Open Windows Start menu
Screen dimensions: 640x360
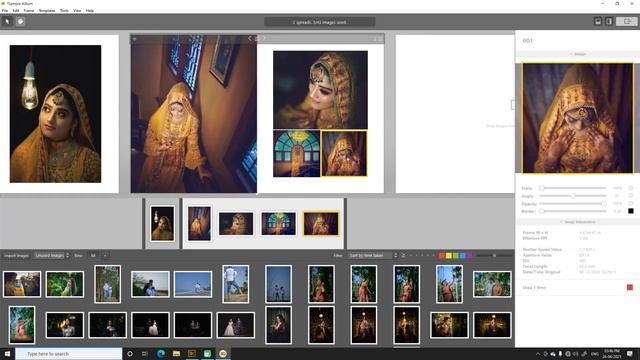pyautogui.click(x=7, y=354)
